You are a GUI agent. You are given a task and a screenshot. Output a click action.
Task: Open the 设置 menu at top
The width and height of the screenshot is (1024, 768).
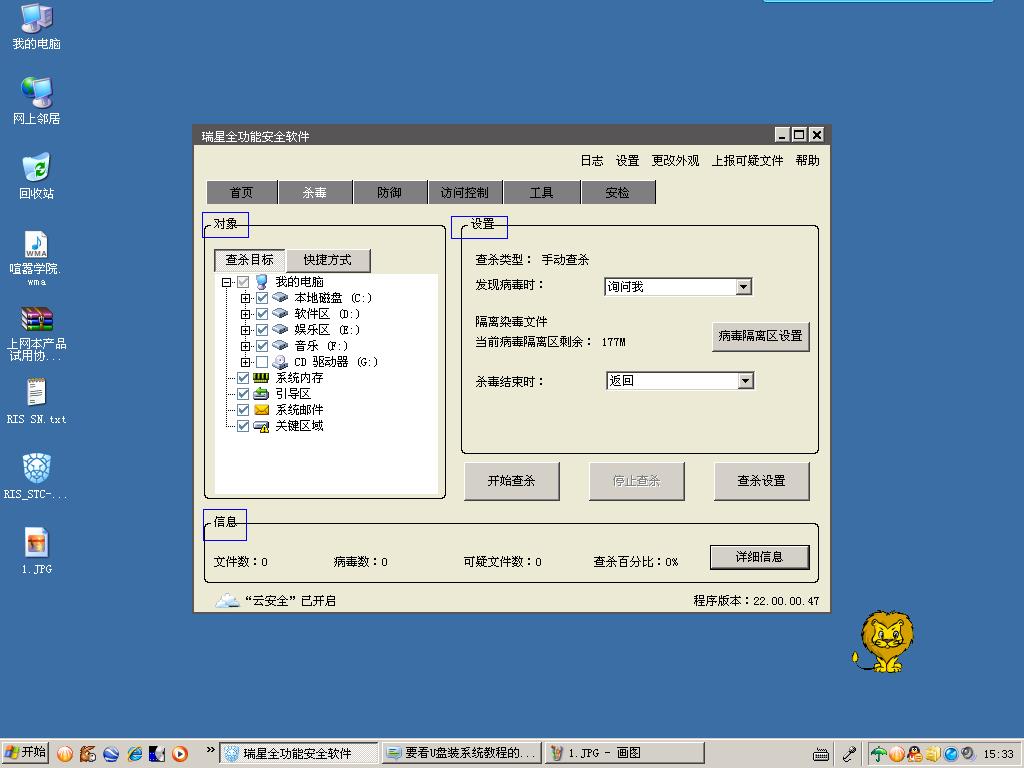(x=628, y=161)
